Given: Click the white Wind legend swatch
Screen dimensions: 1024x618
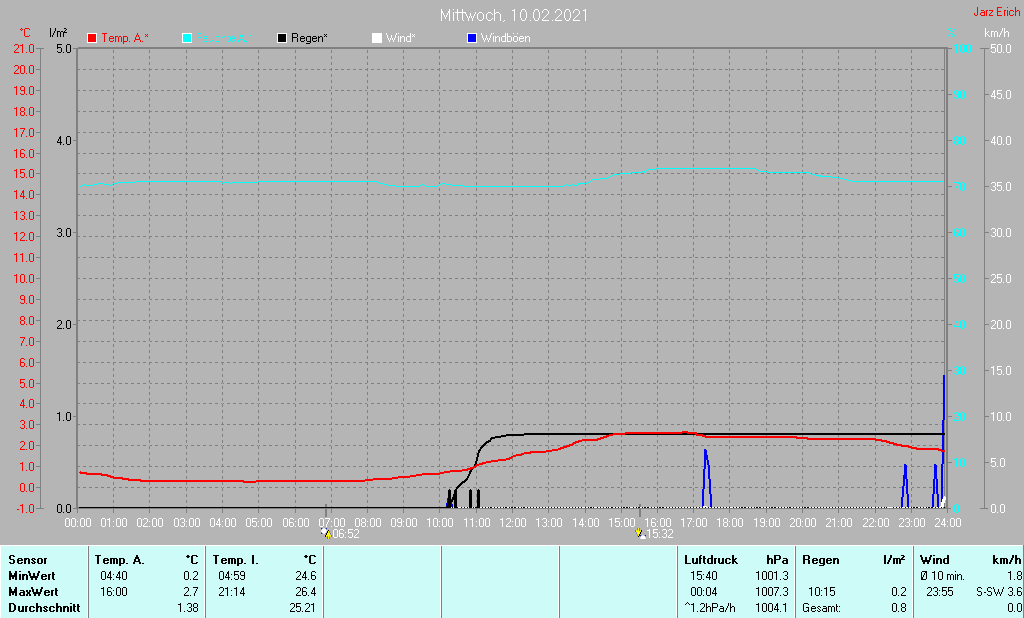Looking at the screenshot, I should 377,39.
